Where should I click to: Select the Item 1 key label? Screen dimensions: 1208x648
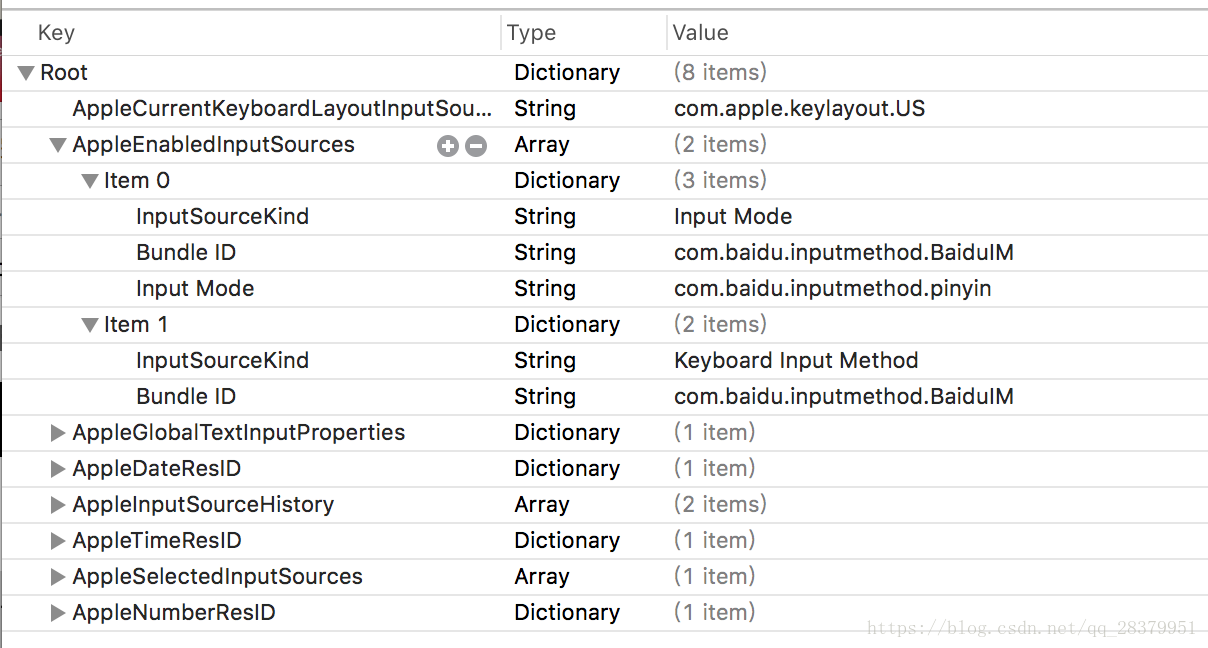point(136,324)
